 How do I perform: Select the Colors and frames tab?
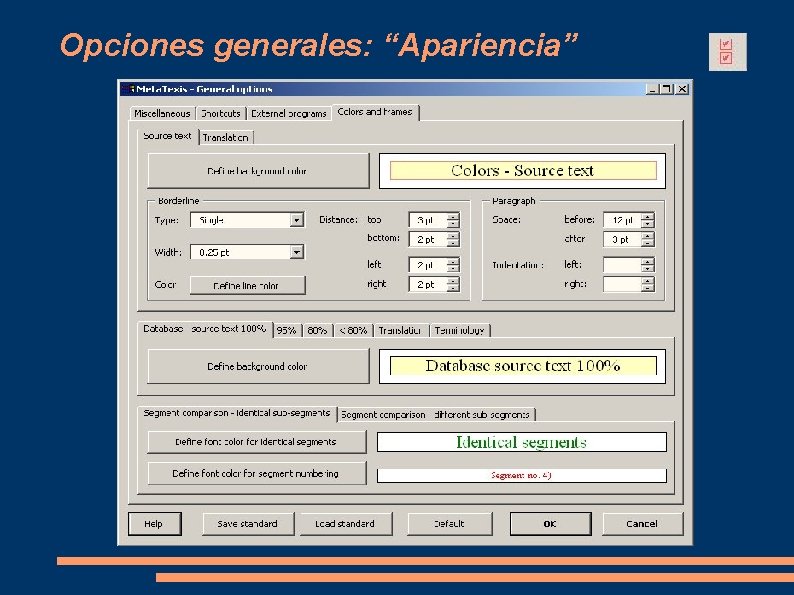click(x=375, y=112)
